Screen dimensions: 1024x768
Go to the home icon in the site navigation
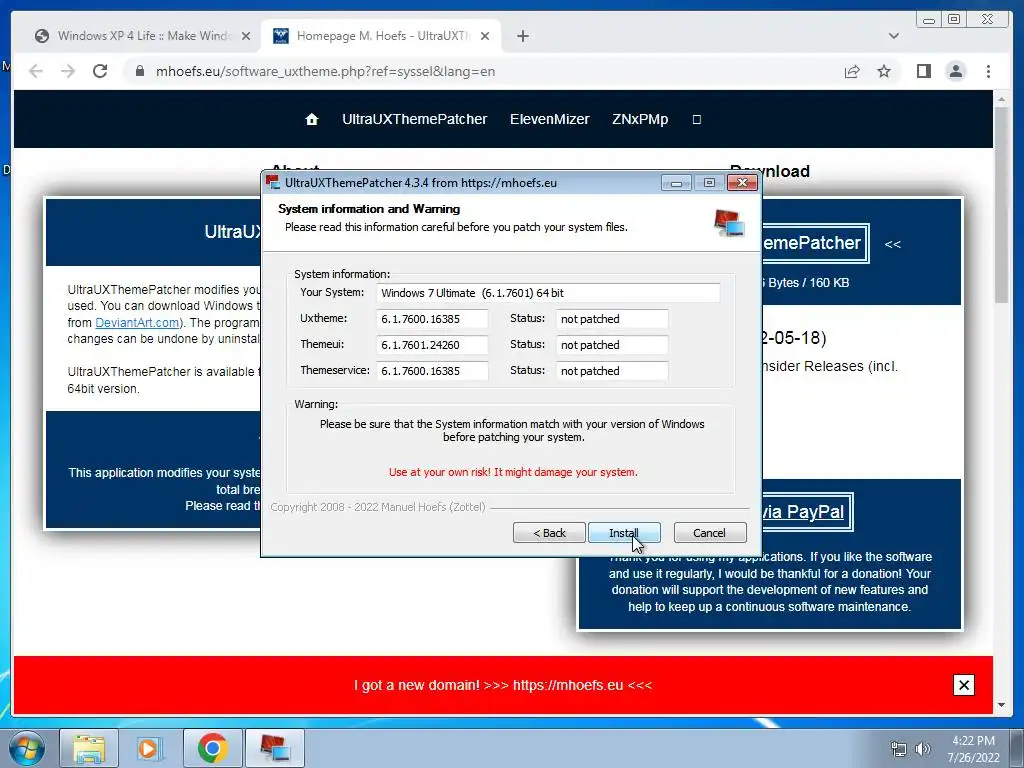tap(312, 120)
